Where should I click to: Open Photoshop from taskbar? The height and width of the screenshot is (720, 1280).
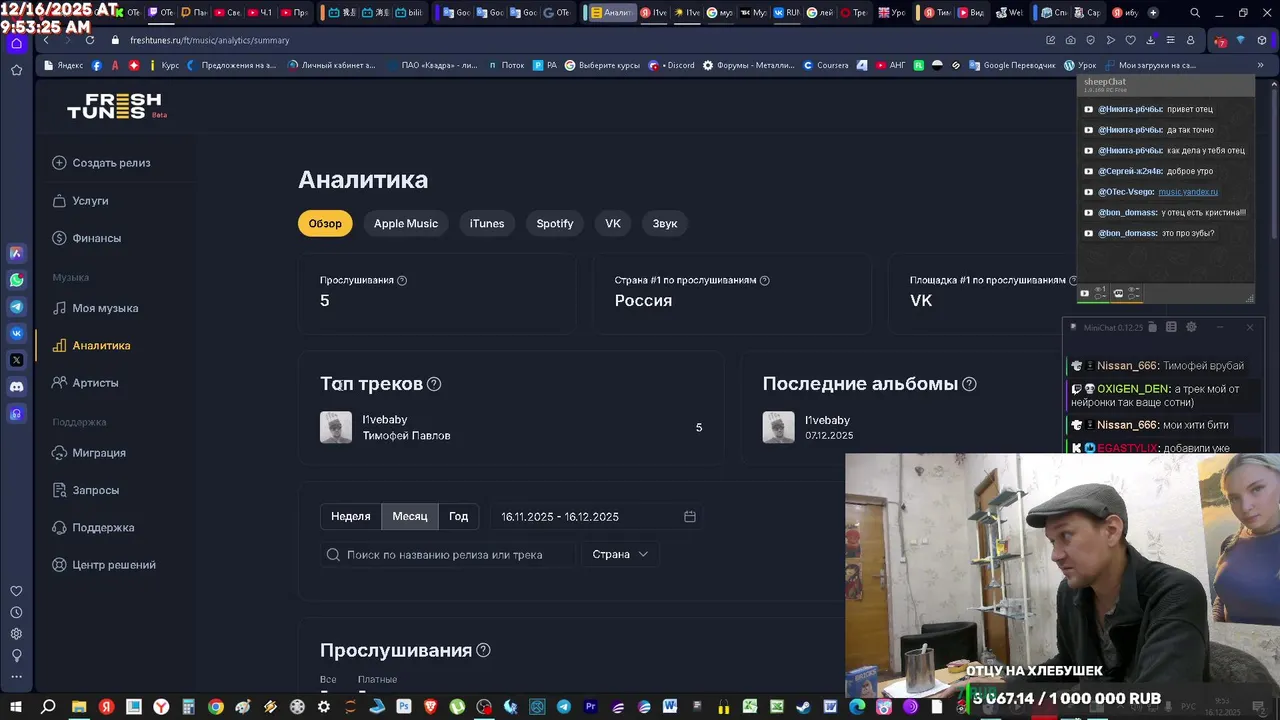point(404,707)
